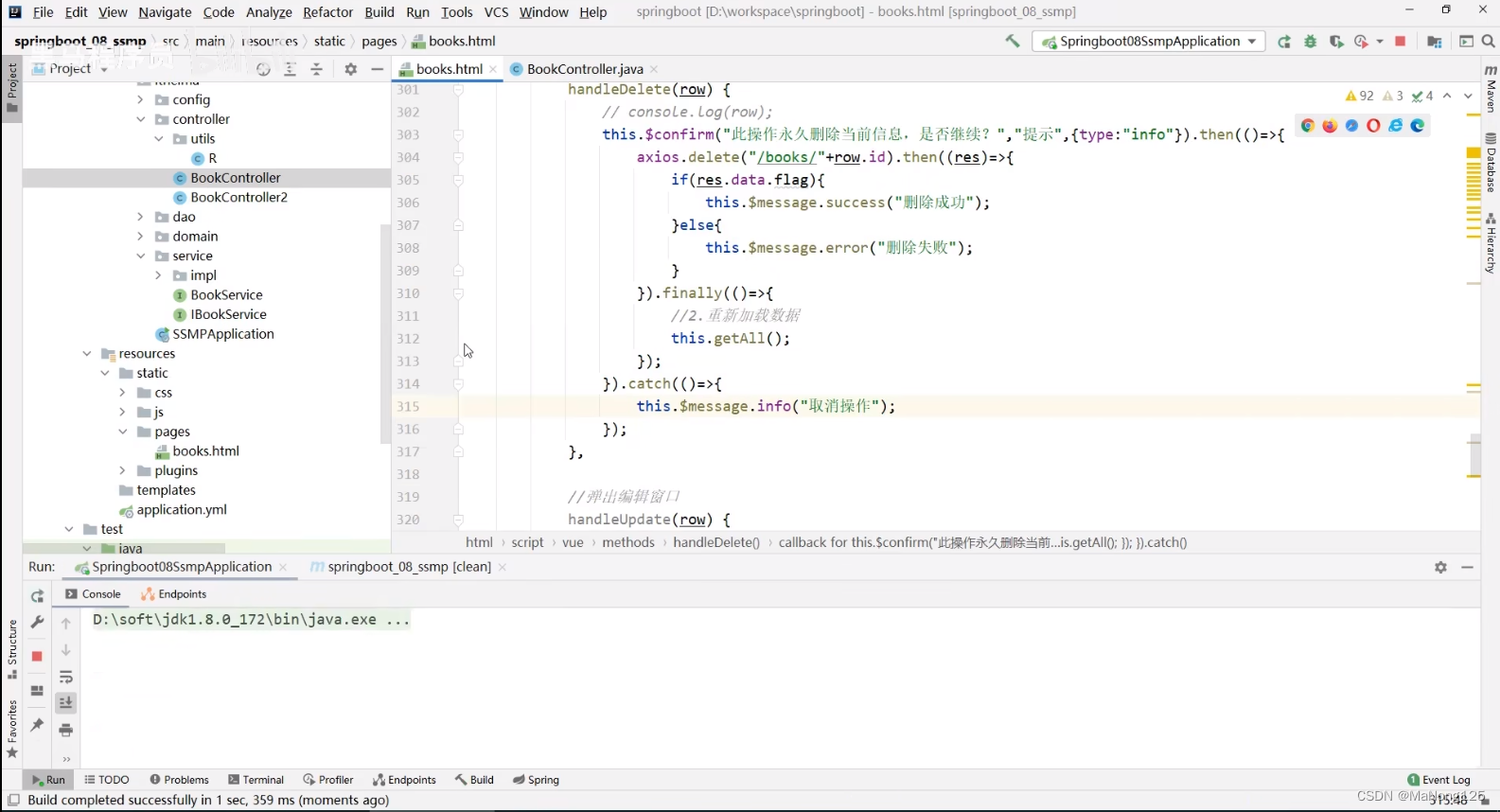Collapse the controller folder
This screenshot has height=812, width=1500.
point(140,119)
